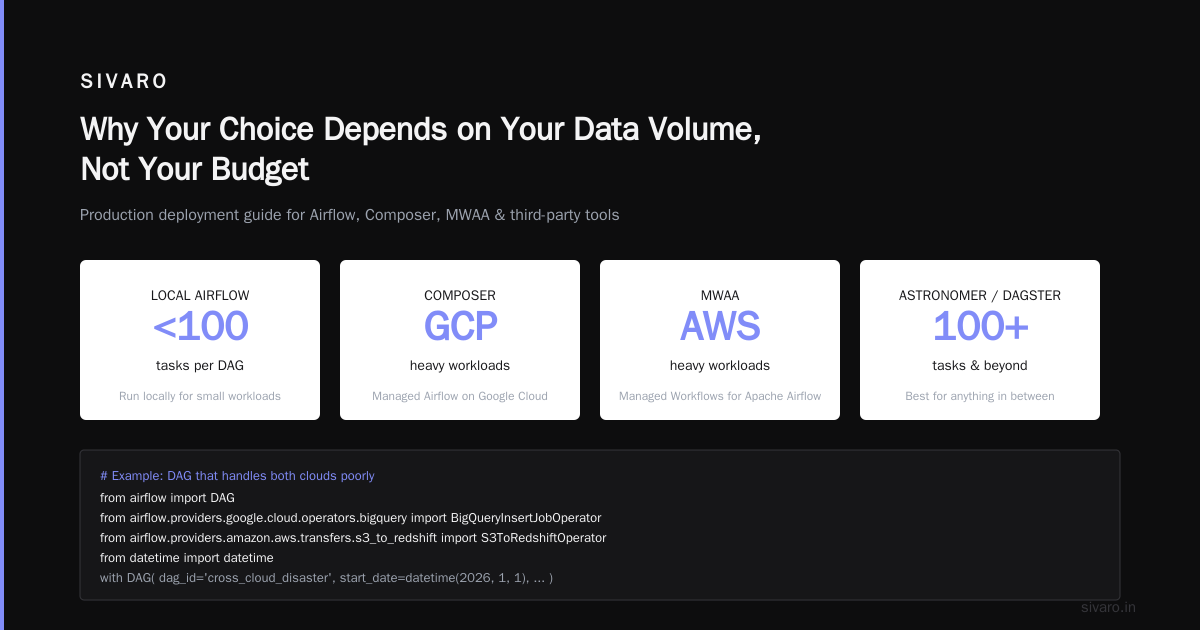
Task: Click 'Run locally for small workloads' caption
Action: coord(200,396)
